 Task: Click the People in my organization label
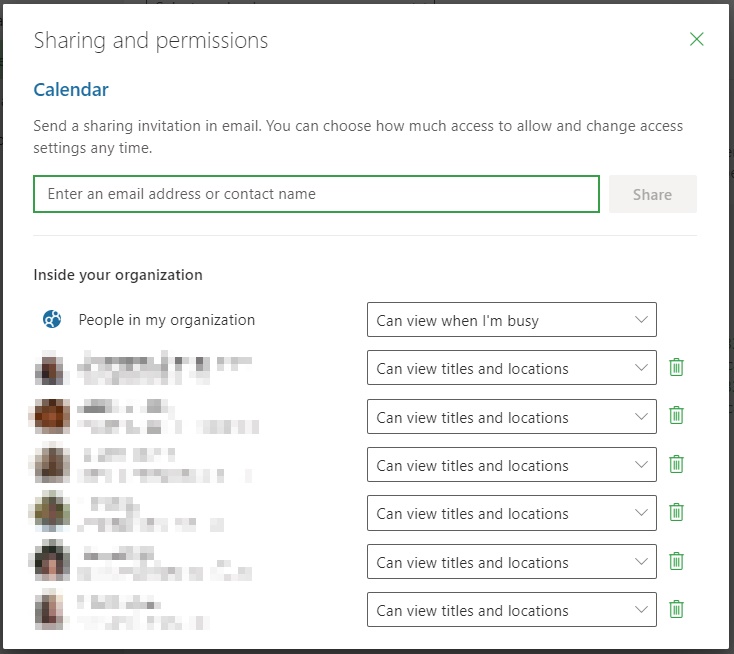tap(167, 320)
